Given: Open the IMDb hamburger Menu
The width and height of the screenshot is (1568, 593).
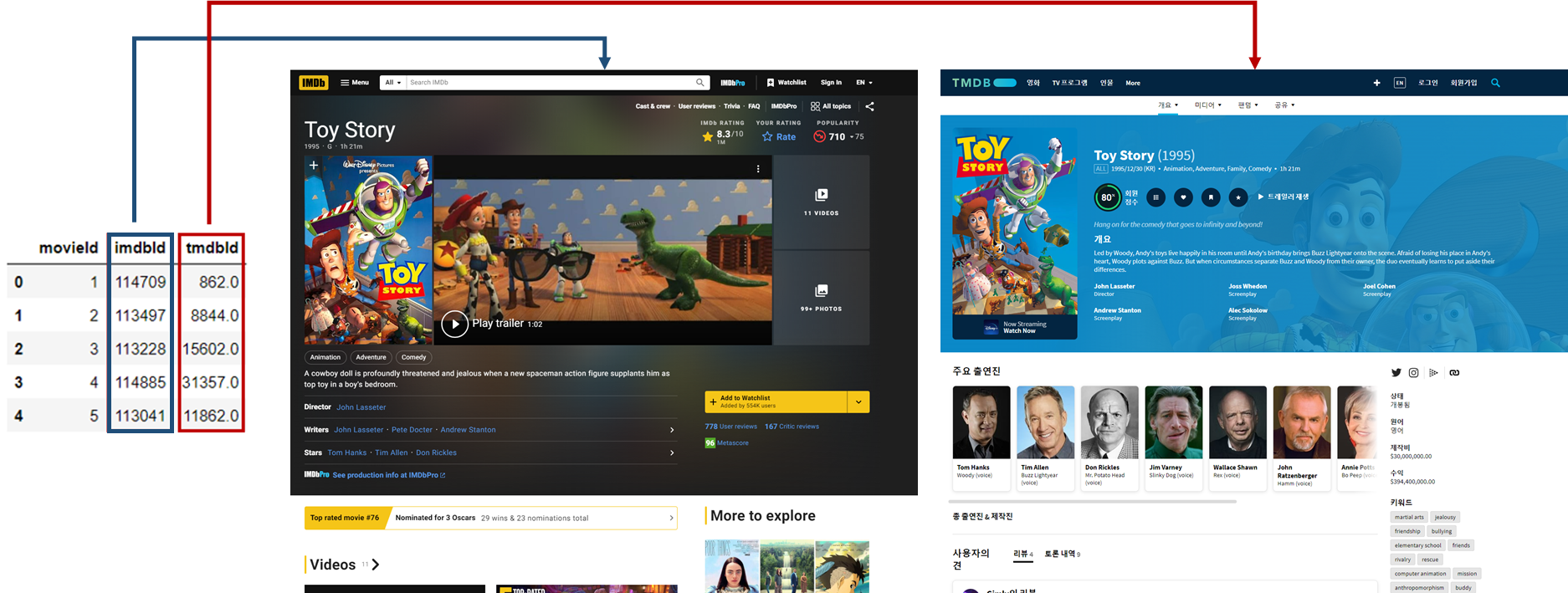Looking at the screenshot, I should 355,83.
